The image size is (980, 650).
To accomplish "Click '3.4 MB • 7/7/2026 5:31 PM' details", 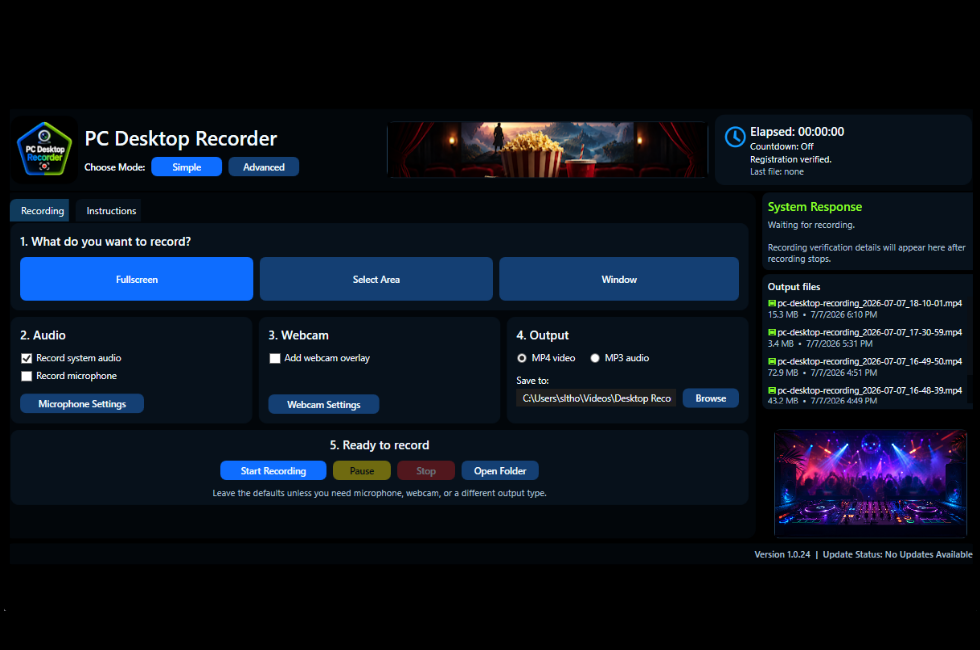I will pyautogui.click(x=820, y=344).
